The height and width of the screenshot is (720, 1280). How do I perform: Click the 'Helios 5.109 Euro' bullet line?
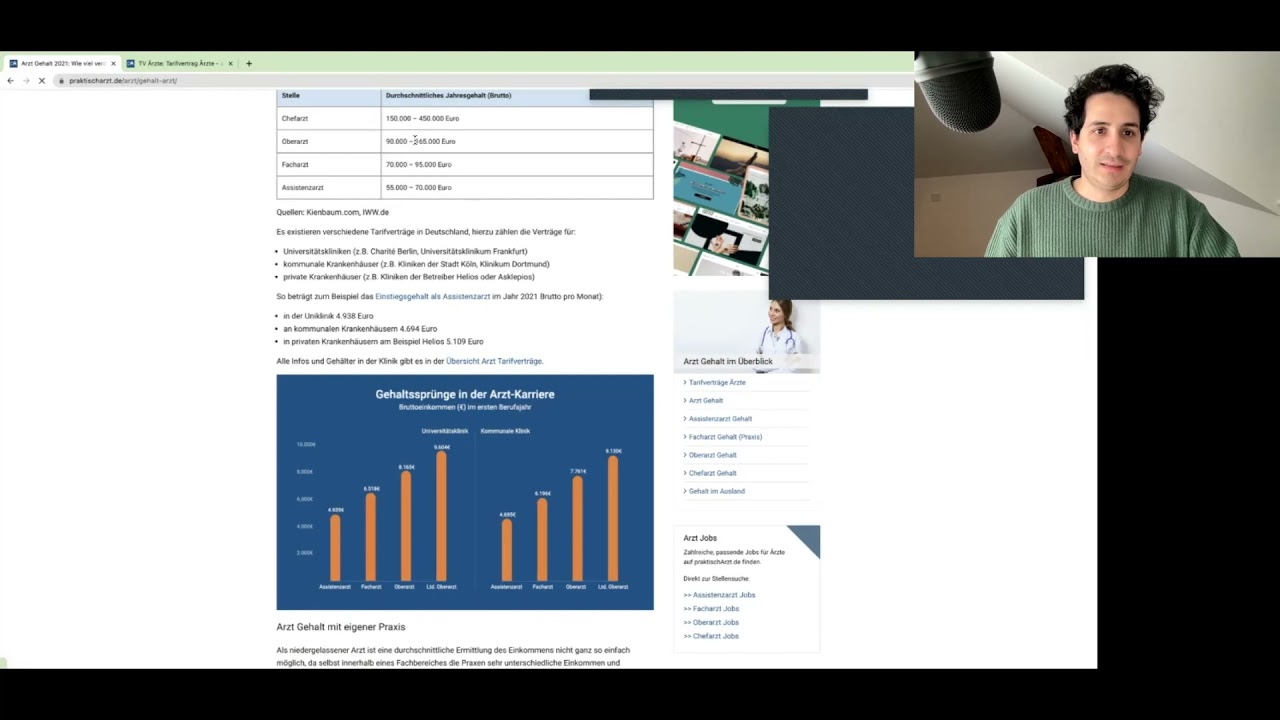tap(383, 342)
